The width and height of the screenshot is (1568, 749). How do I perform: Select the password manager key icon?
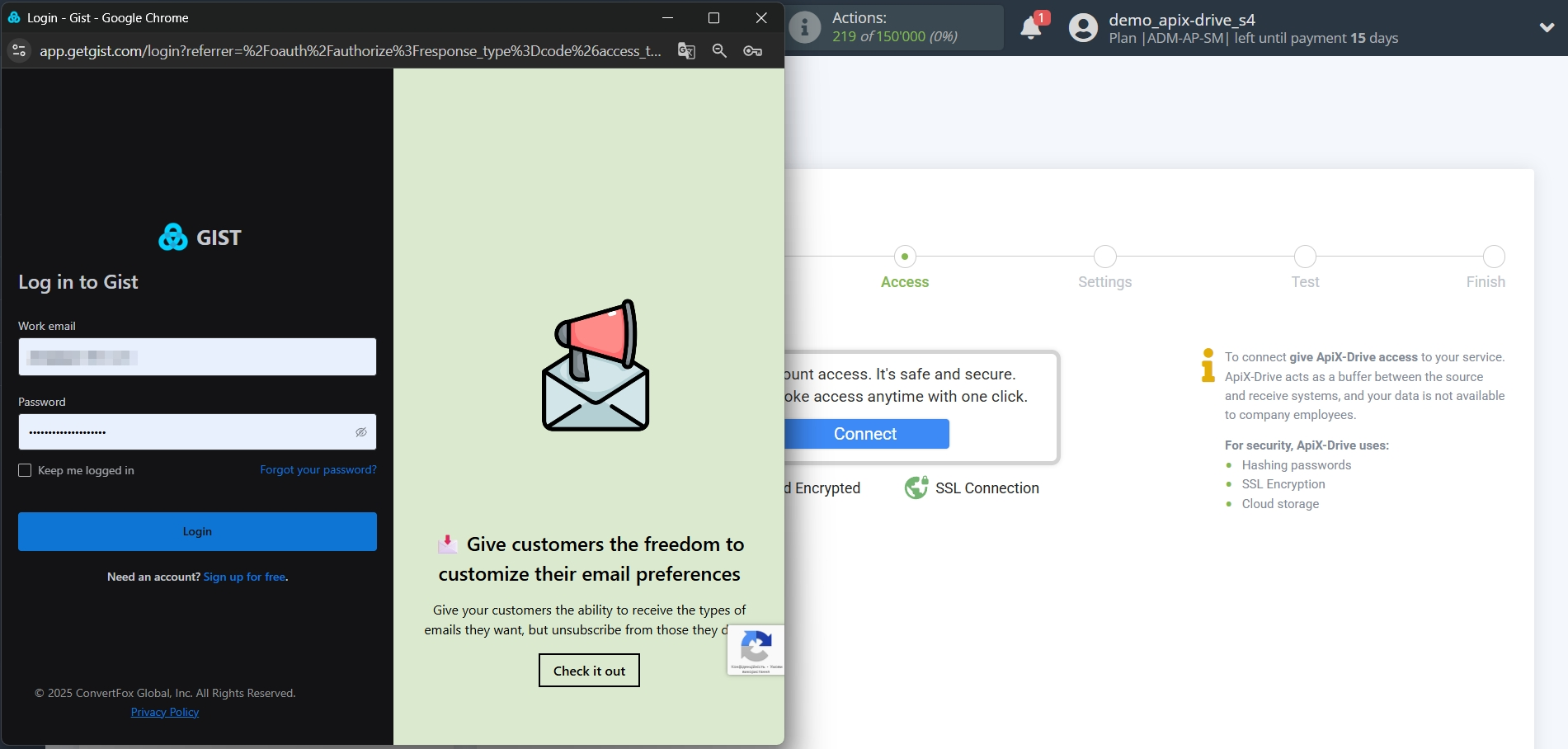coord(751,50)
